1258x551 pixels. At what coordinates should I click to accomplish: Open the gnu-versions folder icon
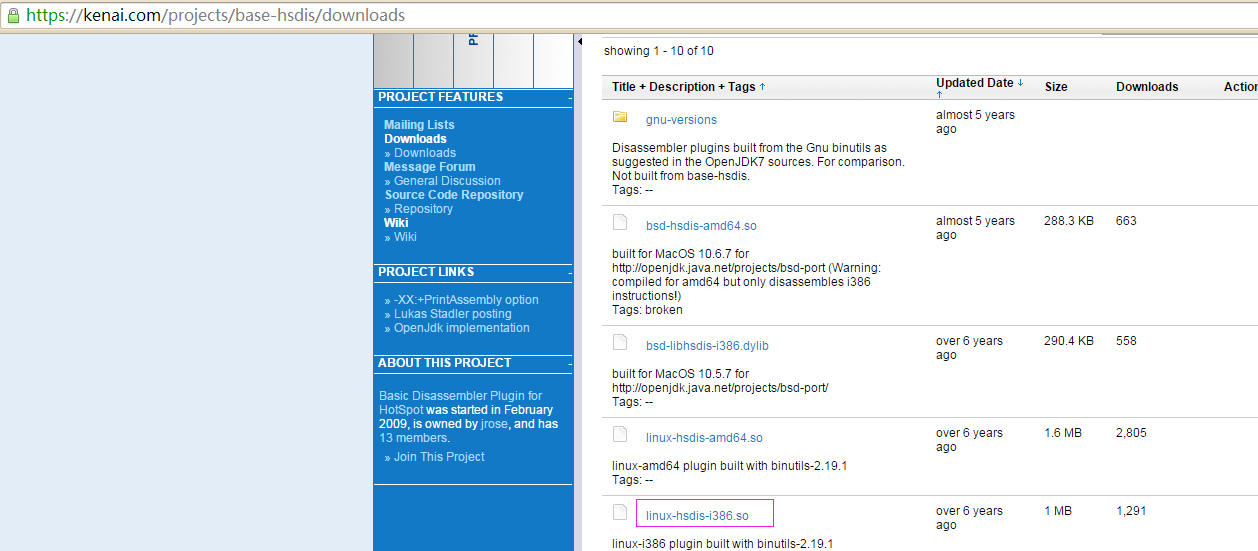(620, 117)
